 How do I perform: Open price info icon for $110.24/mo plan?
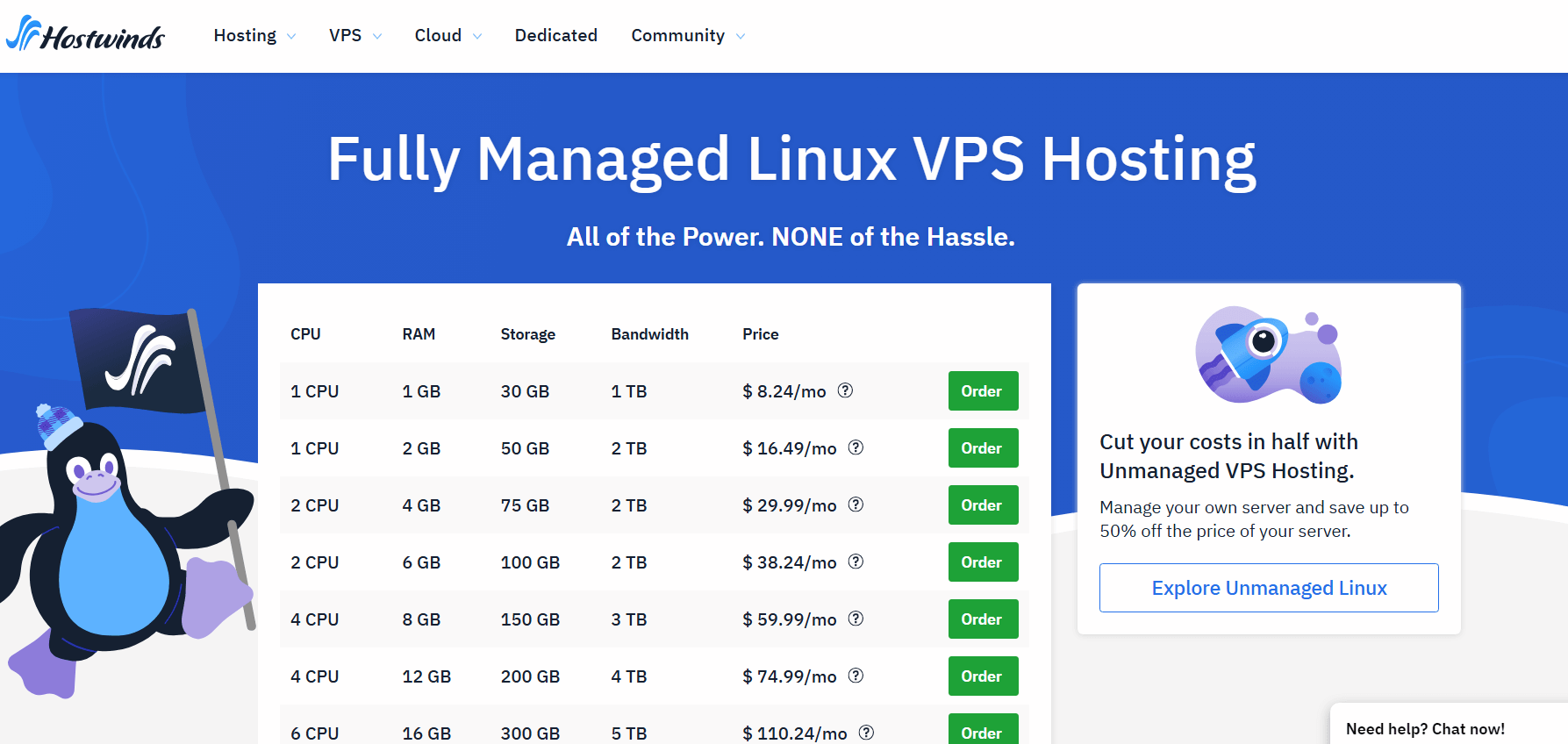point(866,733)
